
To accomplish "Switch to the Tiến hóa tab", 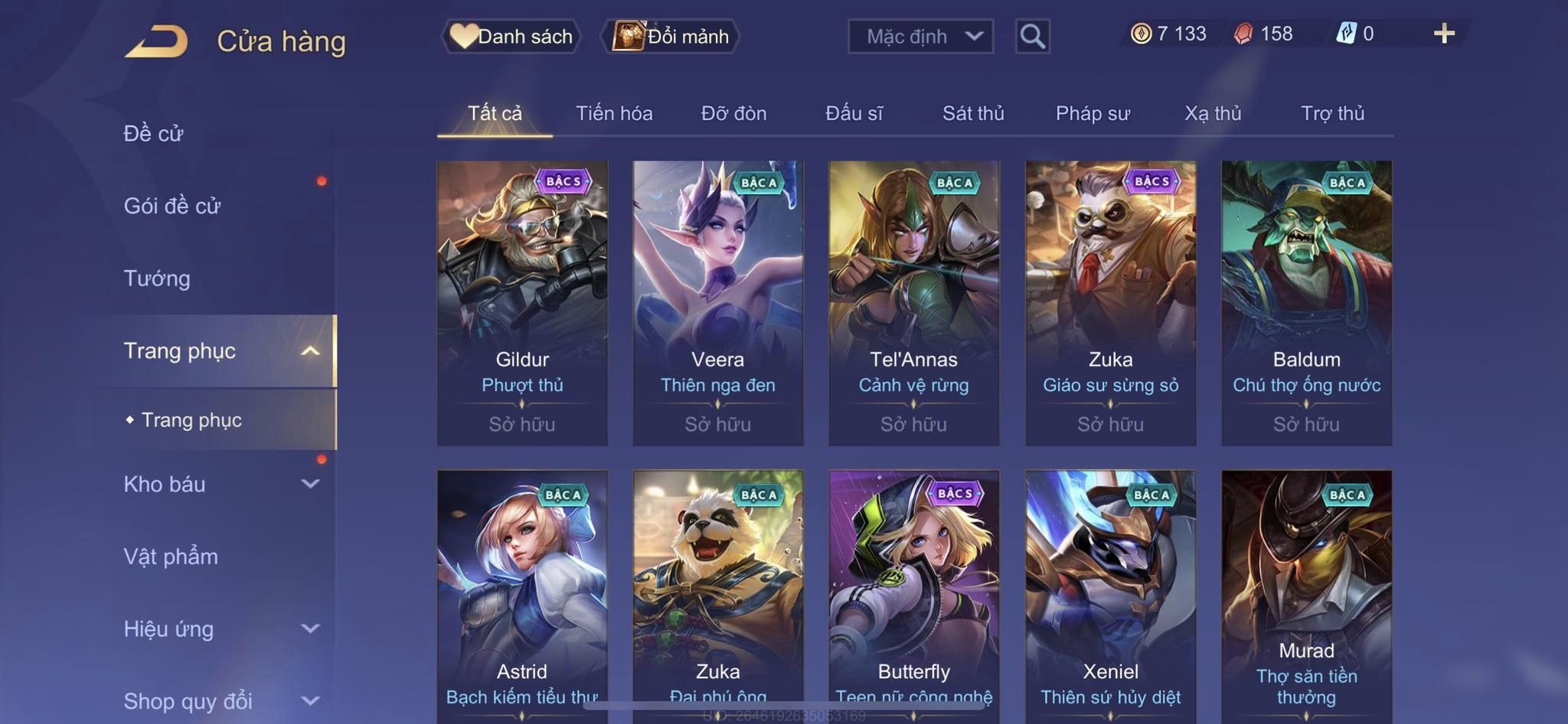I will pos(614,113).
